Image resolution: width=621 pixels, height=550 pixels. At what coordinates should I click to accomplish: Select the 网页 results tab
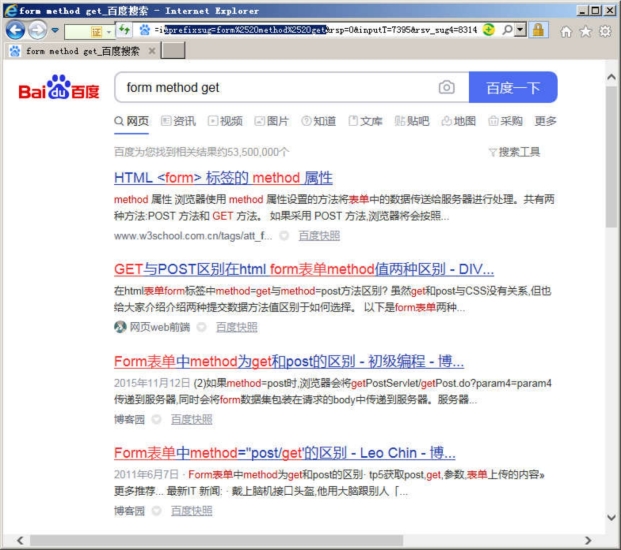pos(131,121)
